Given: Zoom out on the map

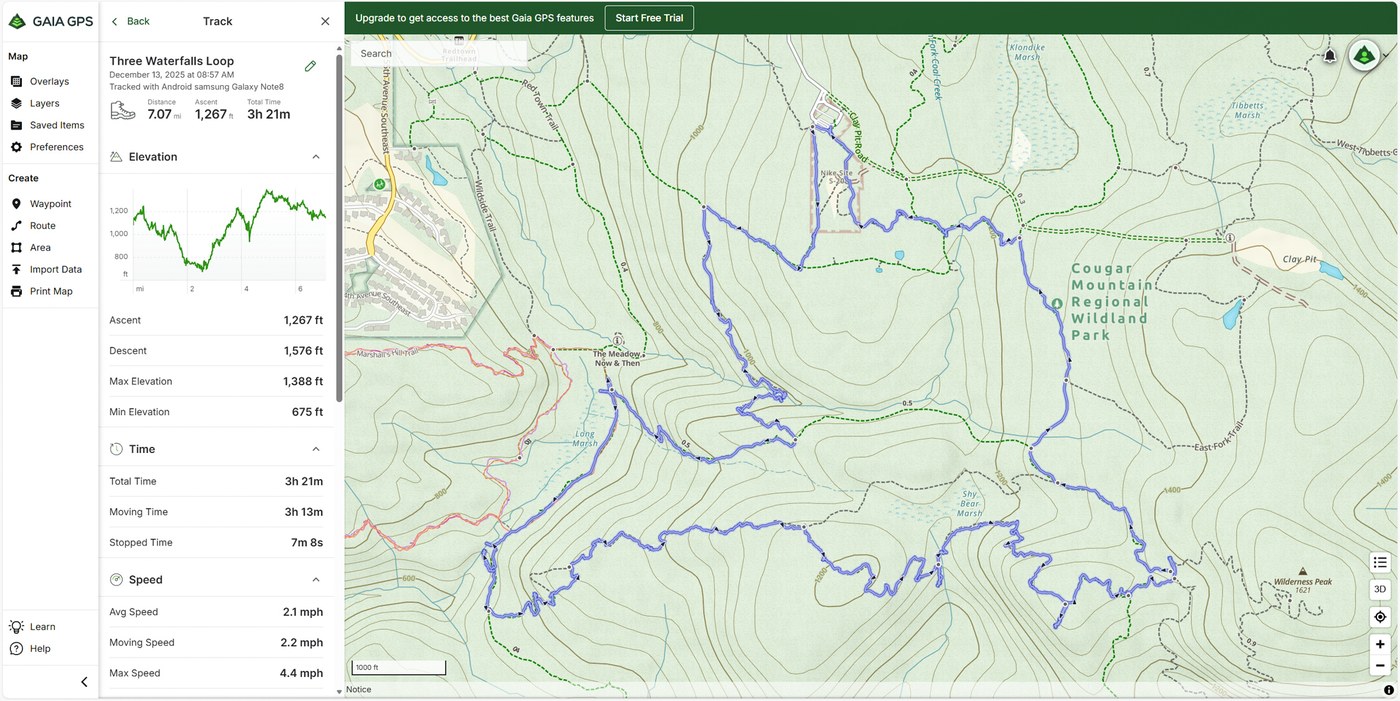Looking at the screenshot, I should [1380, 666].
